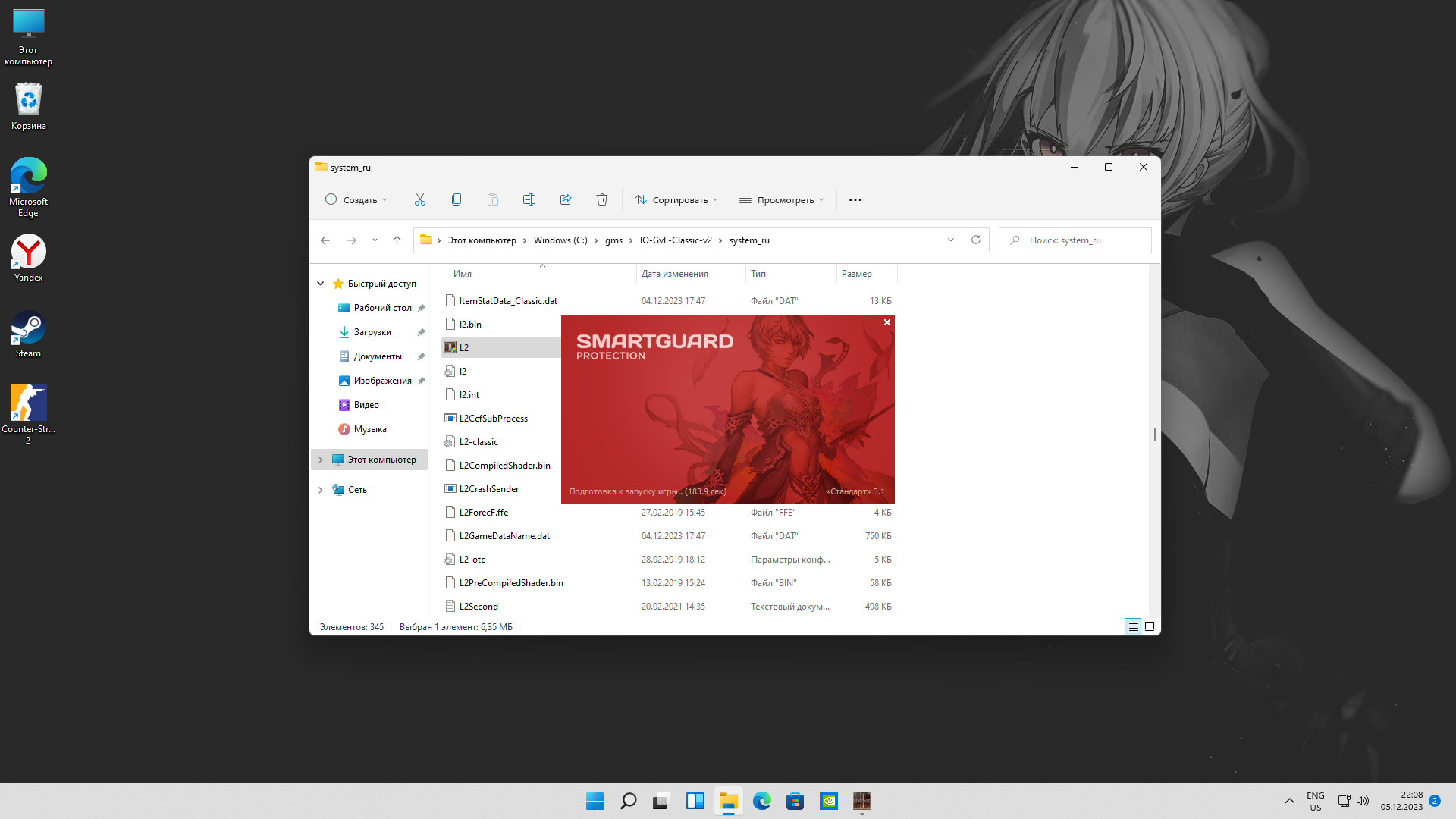Open the Просмотреть view dropdown
1456x819 pixels.
tap(781, 200)
